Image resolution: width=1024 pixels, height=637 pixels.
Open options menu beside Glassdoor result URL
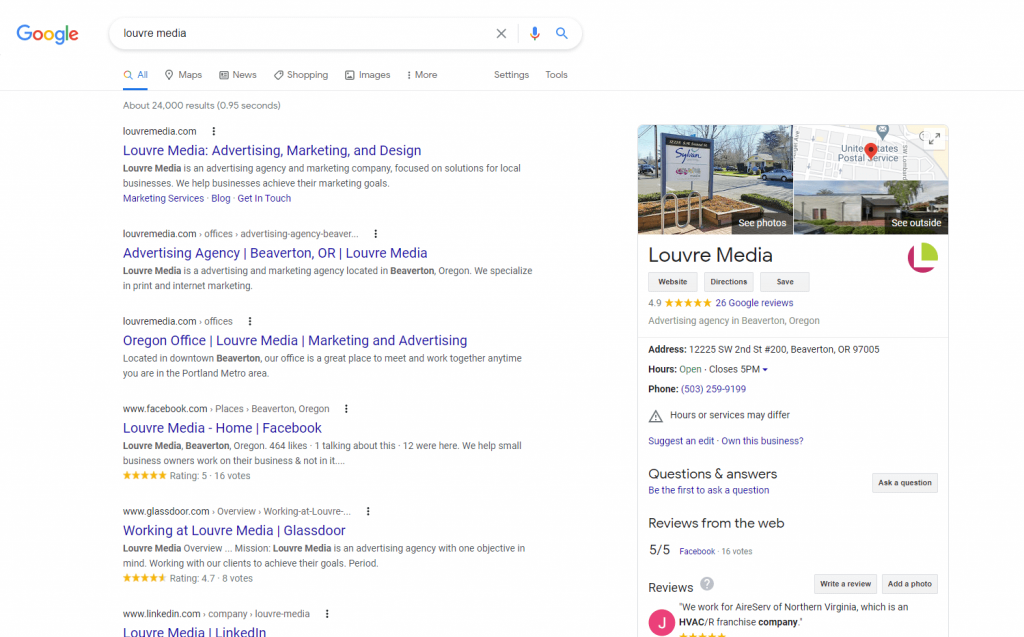[x=368, y=512]
